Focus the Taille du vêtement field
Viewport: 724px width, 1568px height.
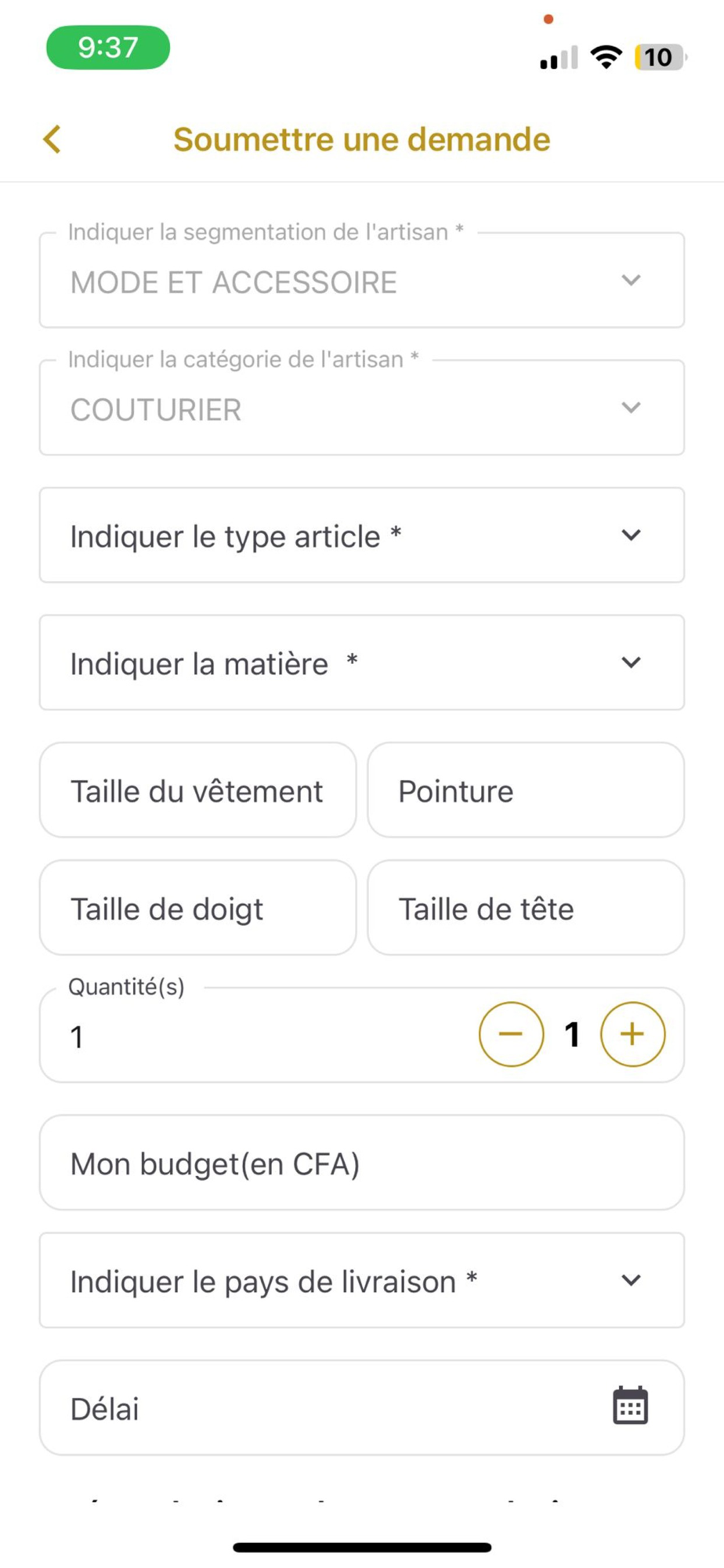tap(197, 790)
